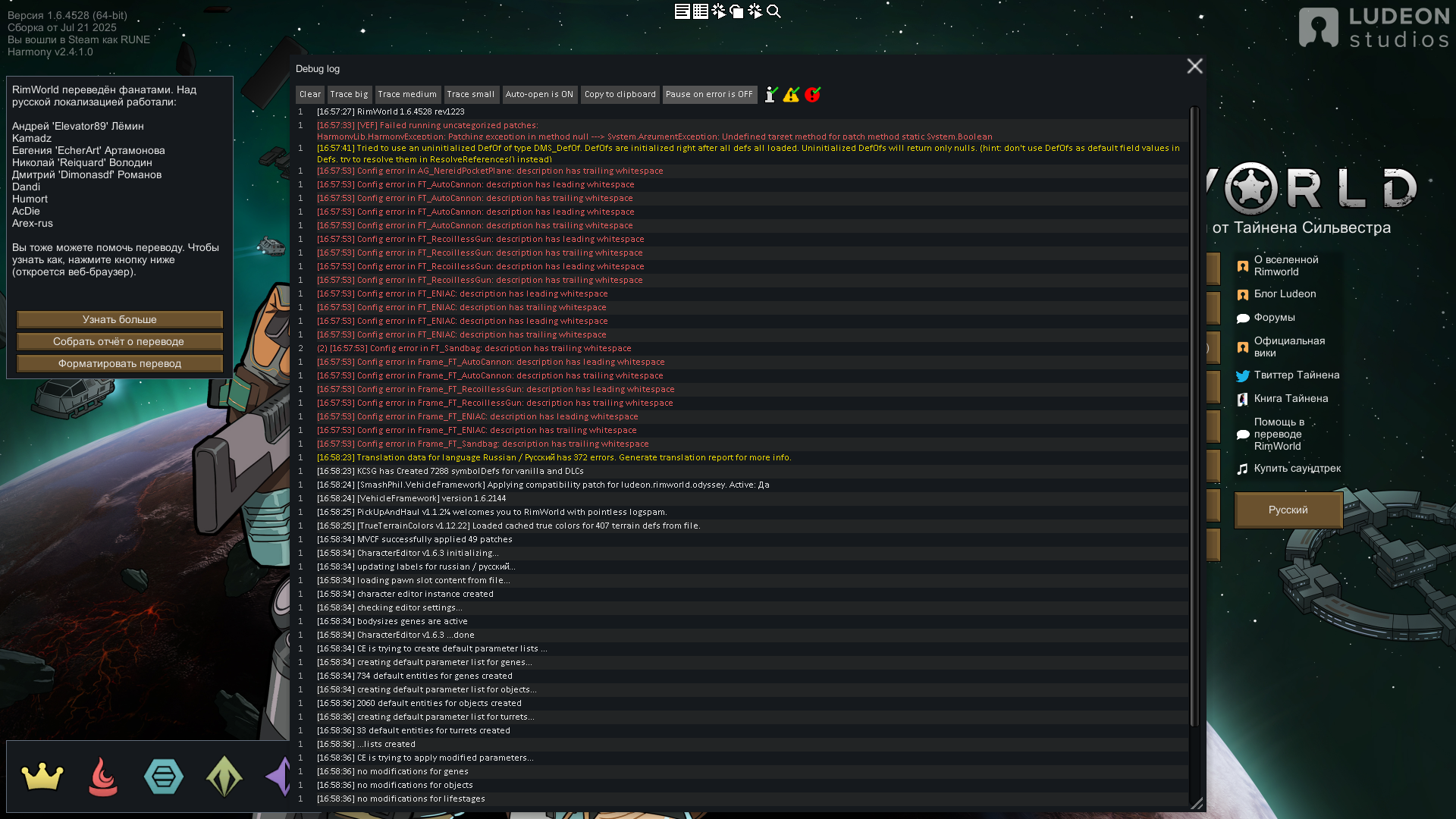Click the Узнать больше button
The image size is (1456, 819).
[x=120, y=319]
